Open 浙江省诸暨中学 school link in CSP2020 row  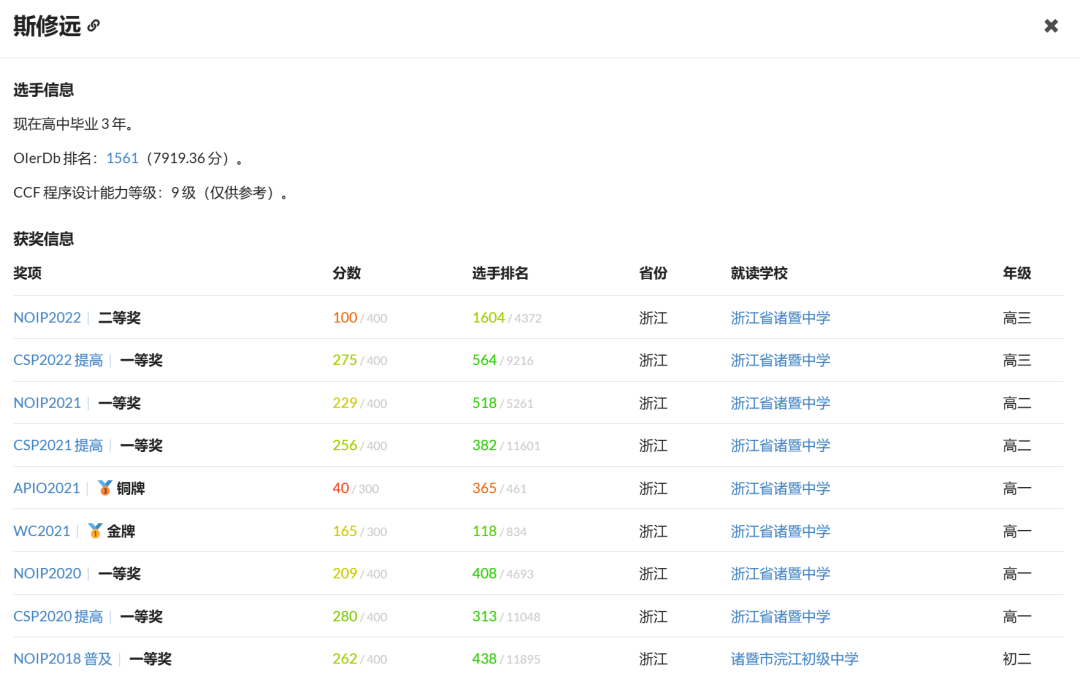(x=780, y=616)
